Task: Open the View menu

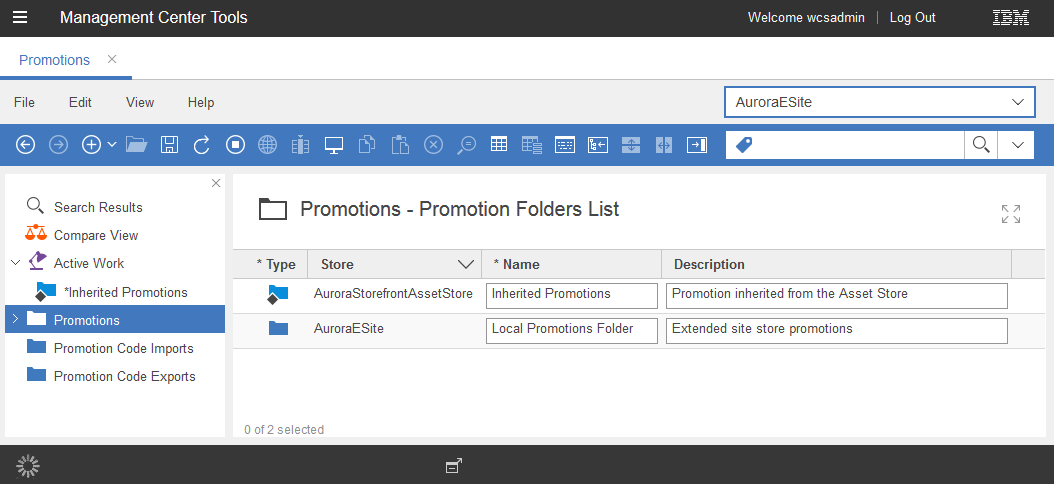Action: pyautogui.click(x=140, y=102)
